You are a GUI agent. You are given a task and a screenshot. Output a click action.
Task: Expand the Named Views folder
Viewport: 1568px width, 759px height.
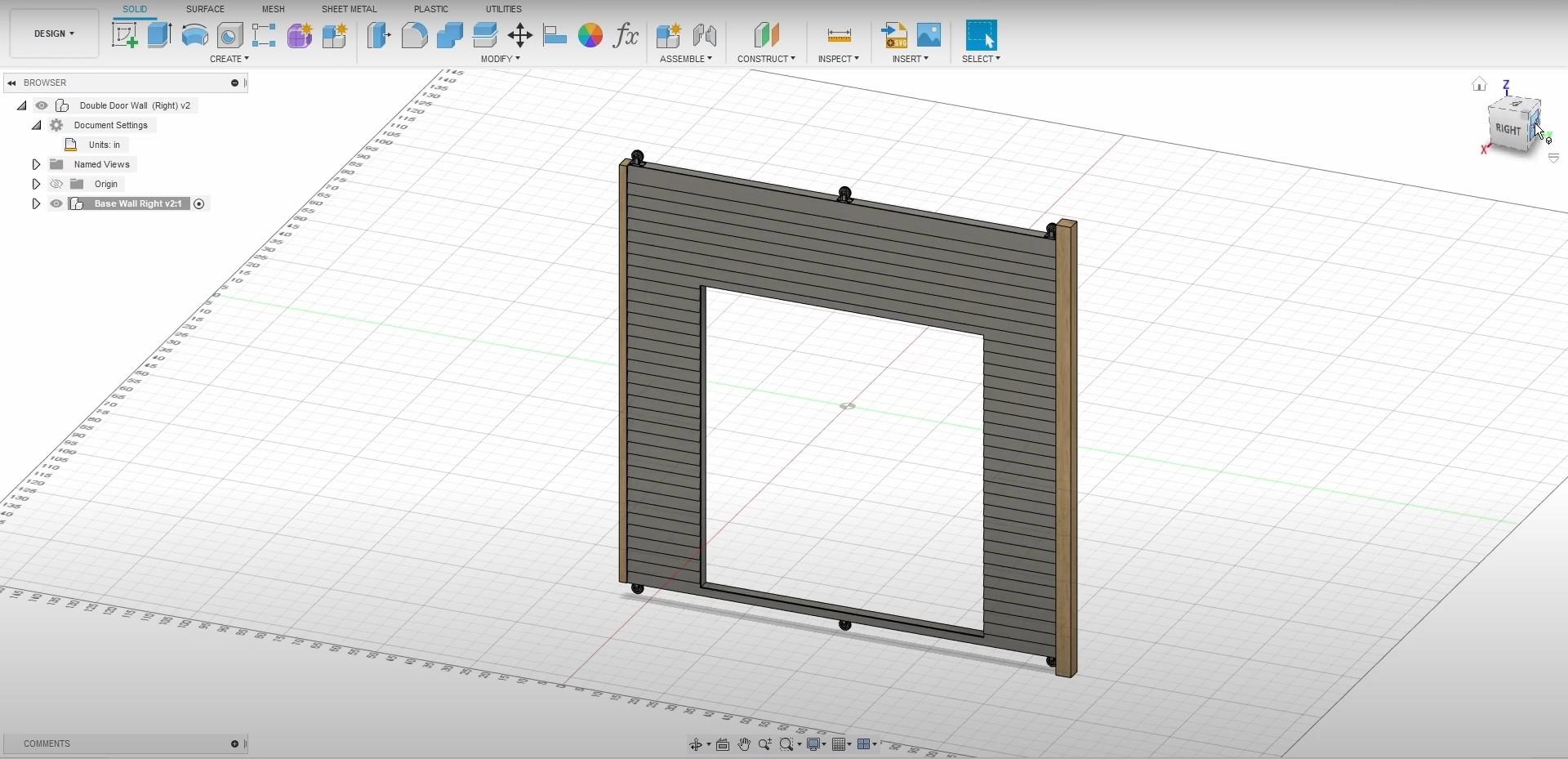(x=36, y=164)
